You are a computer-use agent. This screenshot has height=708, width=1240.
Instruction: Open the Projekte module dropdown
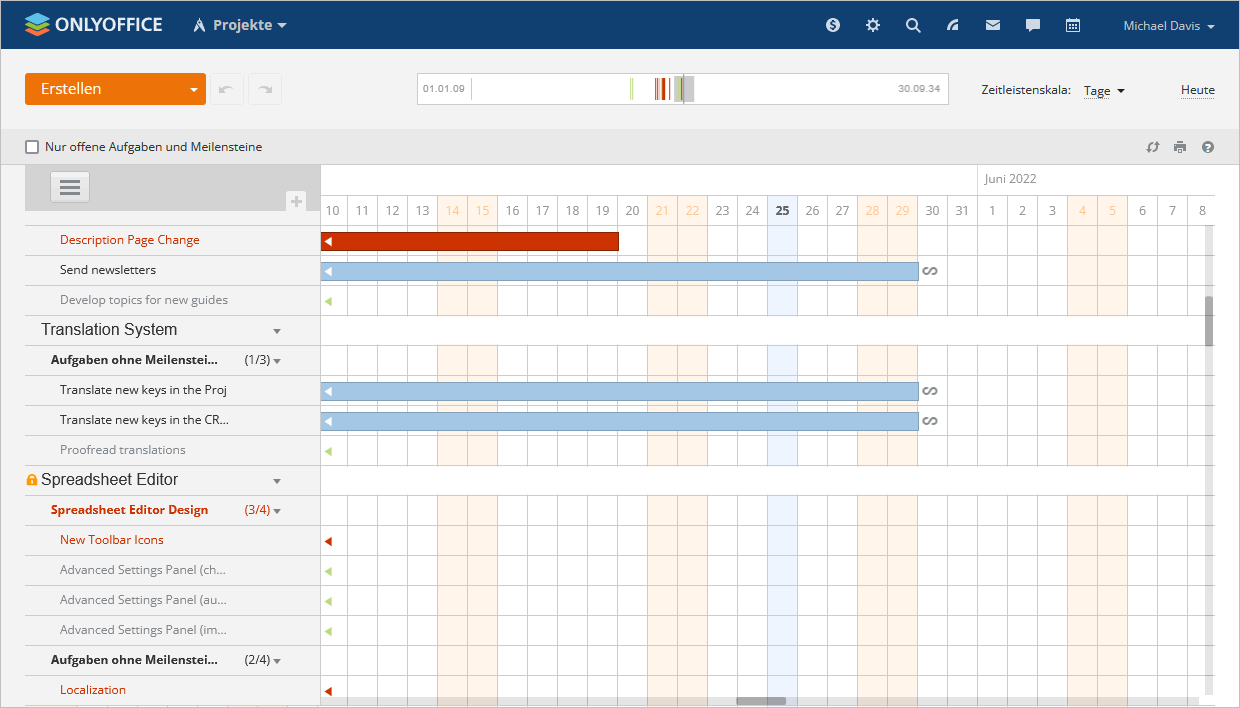coord(240,25)
